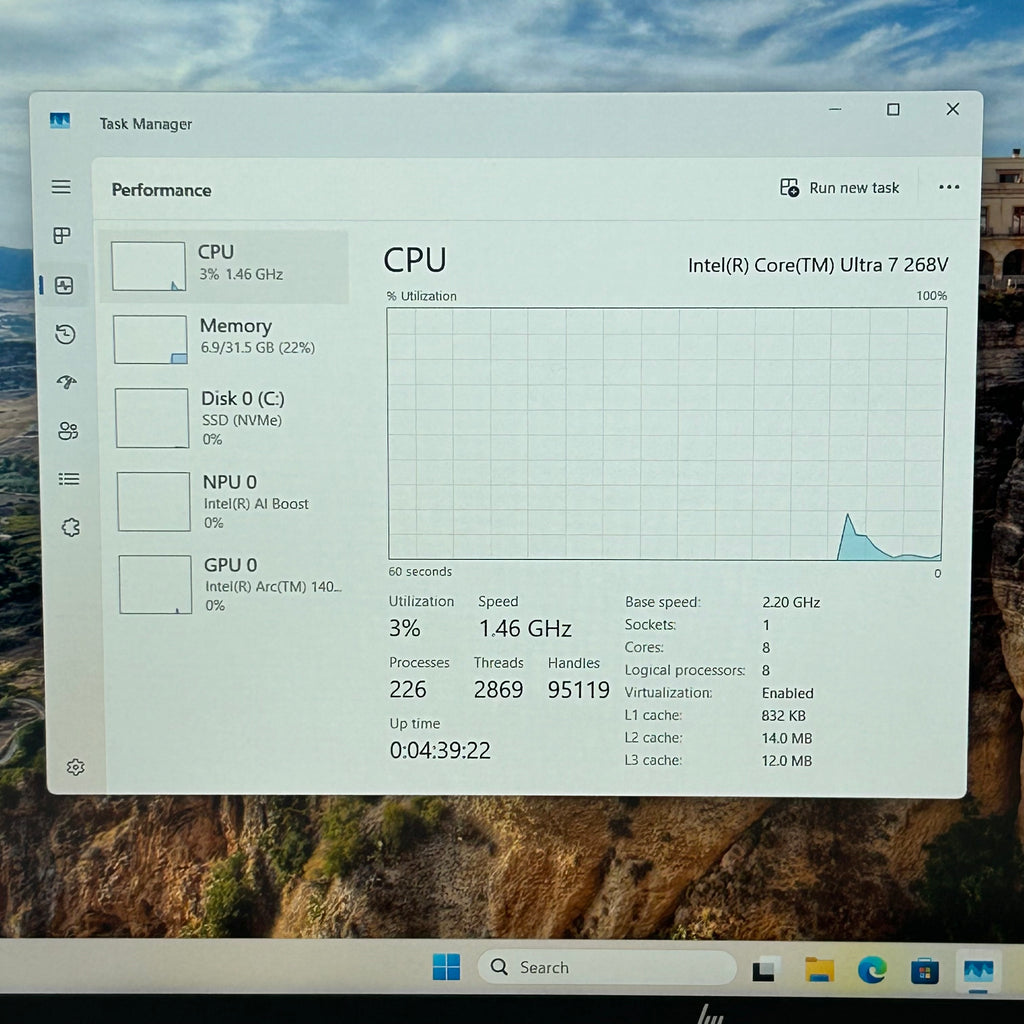Open the Services puzzle-piece icon
The image size is (1024, 1024).
click(71, 527)
